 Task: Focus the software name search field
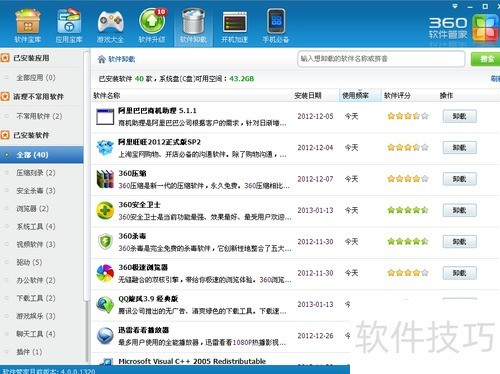pyautogui.click(x=381, y=59)
